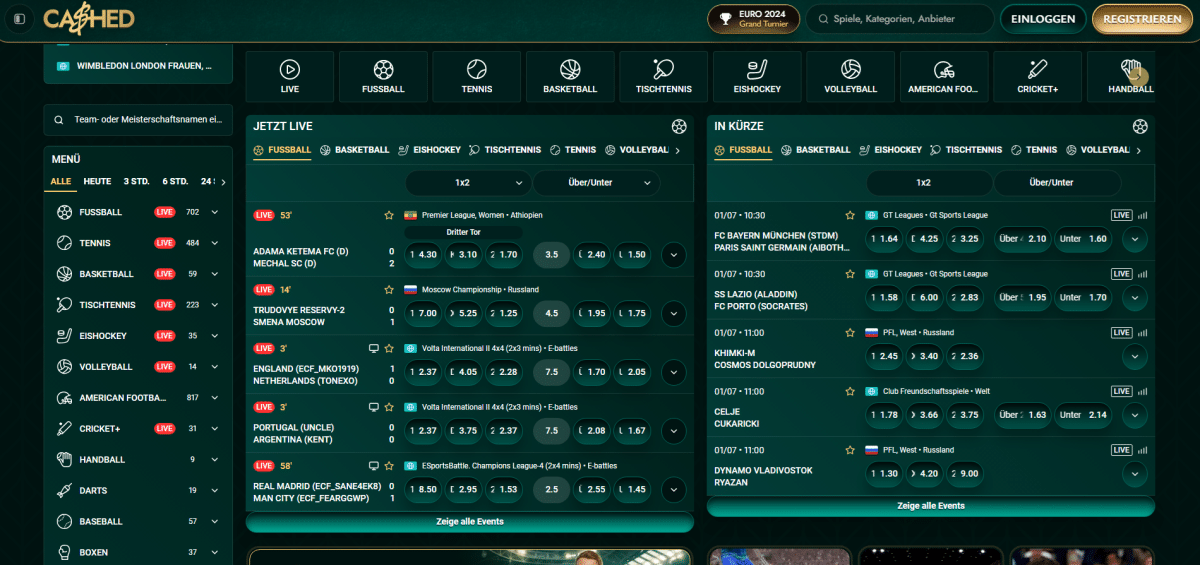This screenshot has height=565, width=1200.
Task: Open the Eishockey sidebar menu item
Action: click(139, 336)
